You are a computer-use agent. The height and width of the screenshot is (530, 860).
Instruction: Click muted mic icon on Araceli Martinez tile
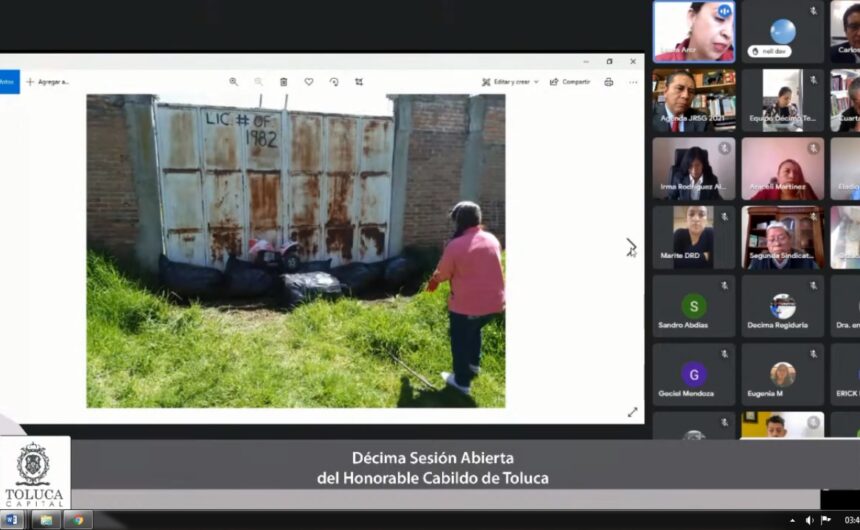[x=813, y=148]
